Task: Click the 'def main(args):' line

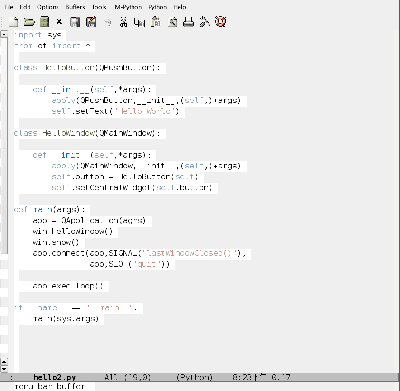Action: pyautogui.click(x=50, y=209)
